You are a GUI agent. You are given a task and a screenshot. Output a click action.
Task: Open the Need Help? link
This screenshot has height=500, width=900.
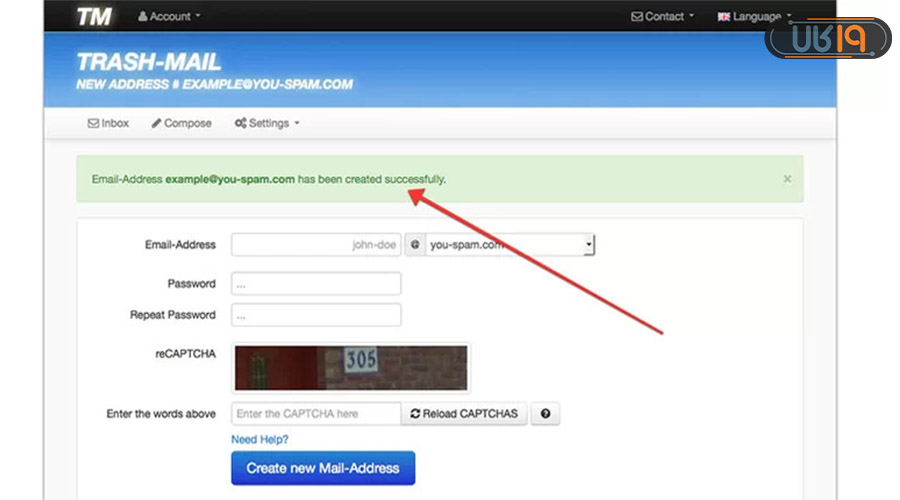coord(260,439)
